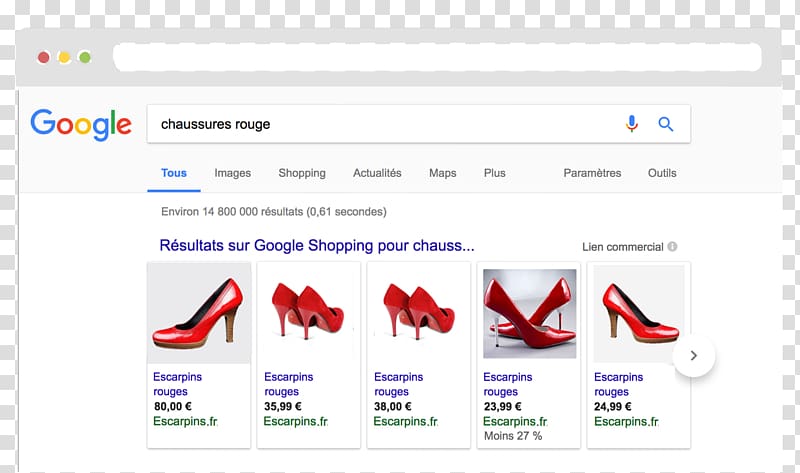The height and width of the screenshot is (473, 800).
Task: Click the 35,99 € shoes thumbnail
Action: [309, 313]
